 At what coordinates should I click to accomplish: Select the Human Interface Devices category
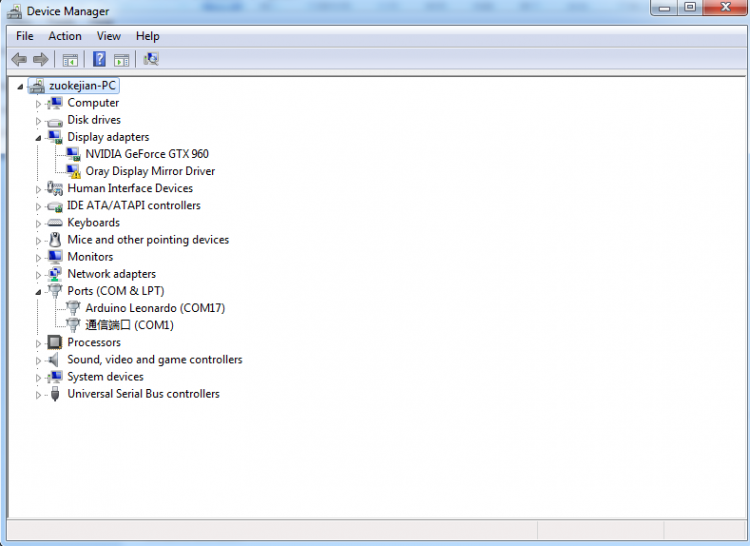pos(130,188)
